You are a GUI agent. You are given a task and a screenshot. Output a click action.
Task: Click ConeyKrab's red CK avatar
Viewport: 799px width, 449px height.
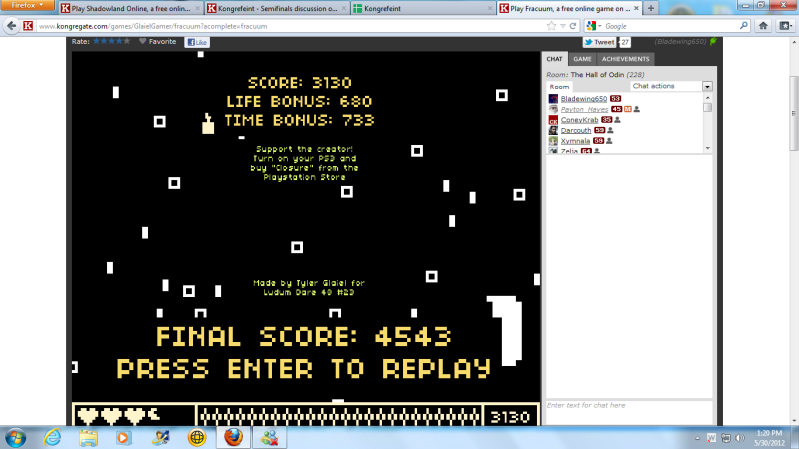(x=553, y=120)
